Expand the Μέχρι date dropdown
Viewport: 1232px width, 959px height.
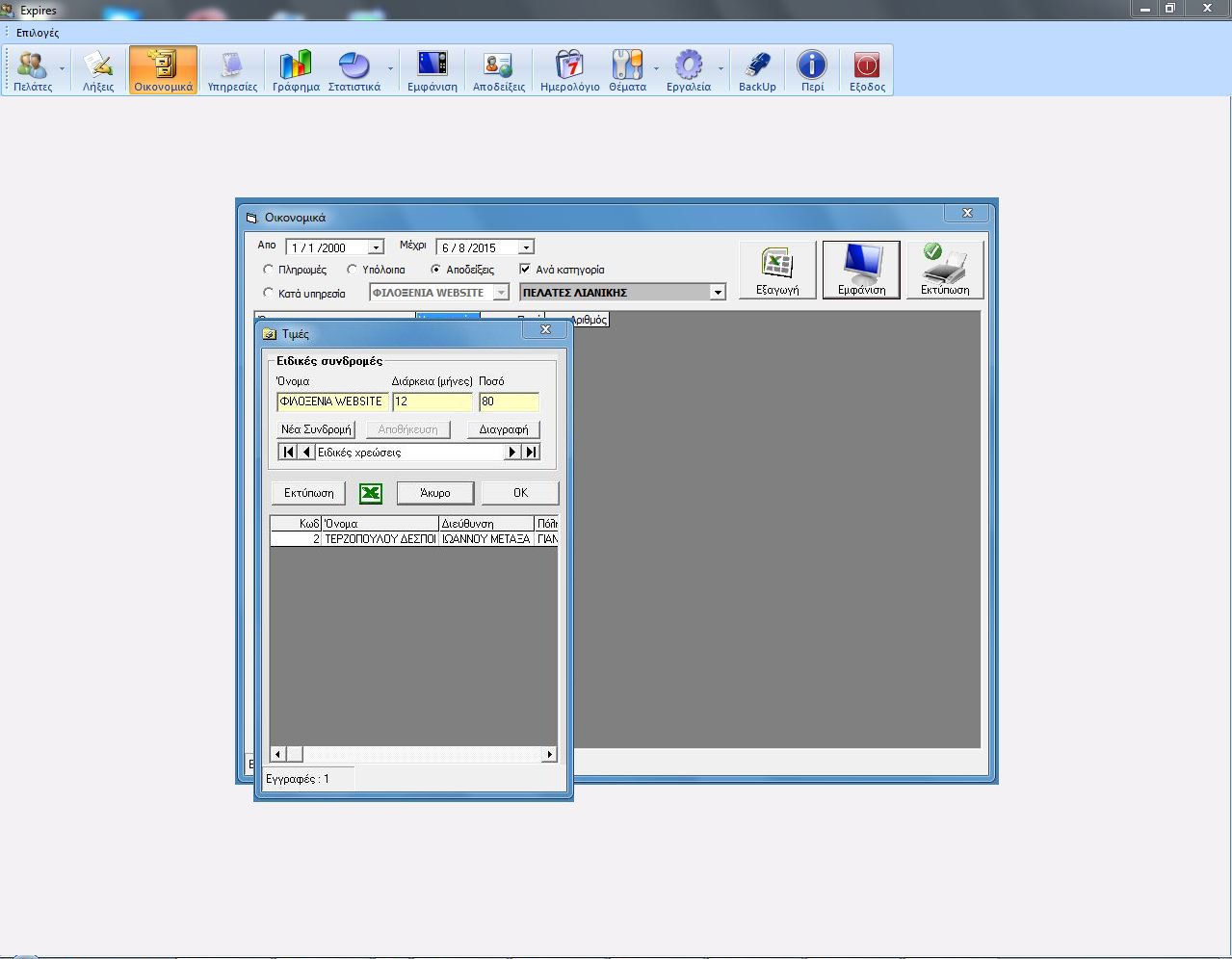[524, 246]
